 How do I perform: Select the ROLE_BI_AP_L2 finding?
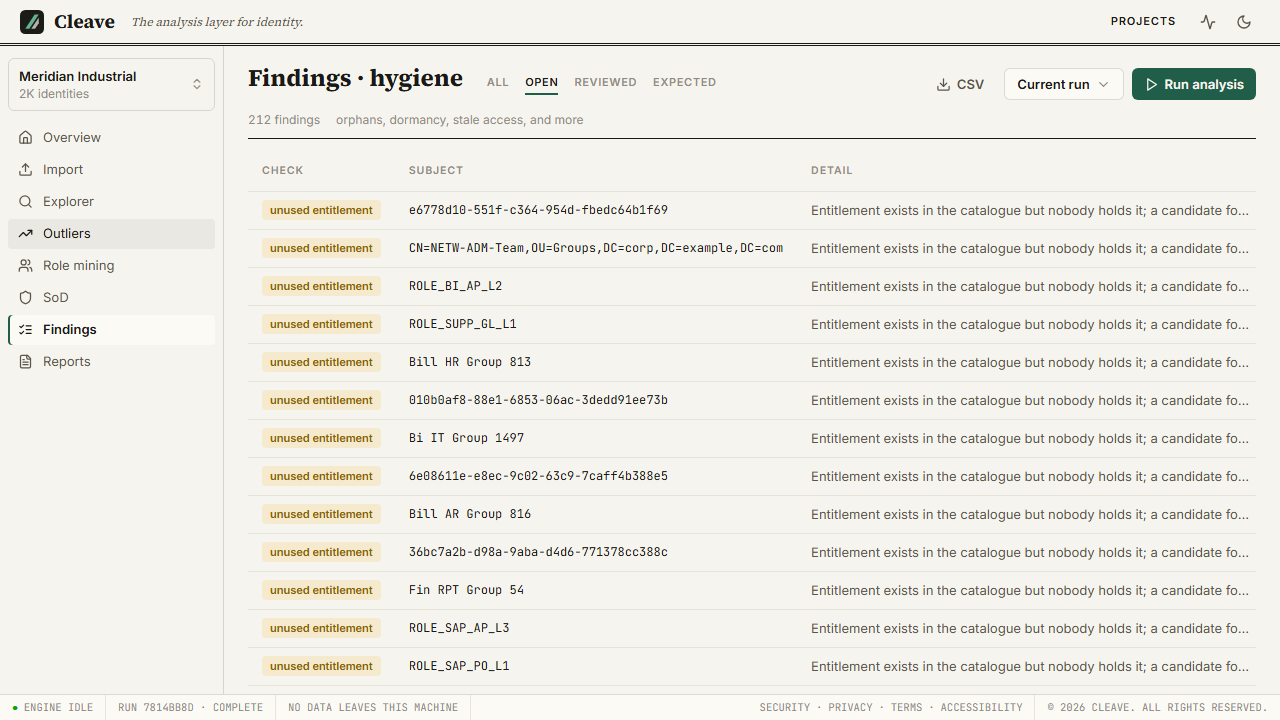[752, 287]
